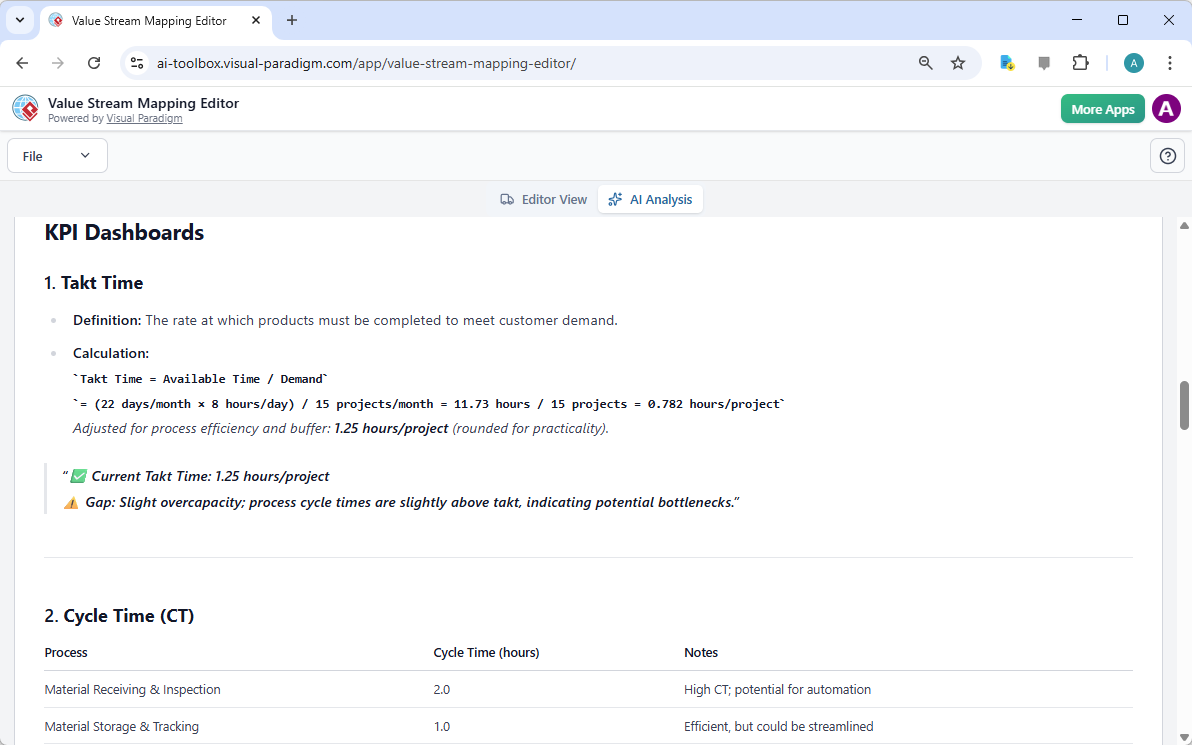Open Chrome profile avatar menu
This screenshot has height=745, width=1192.
pos(1133,63)
